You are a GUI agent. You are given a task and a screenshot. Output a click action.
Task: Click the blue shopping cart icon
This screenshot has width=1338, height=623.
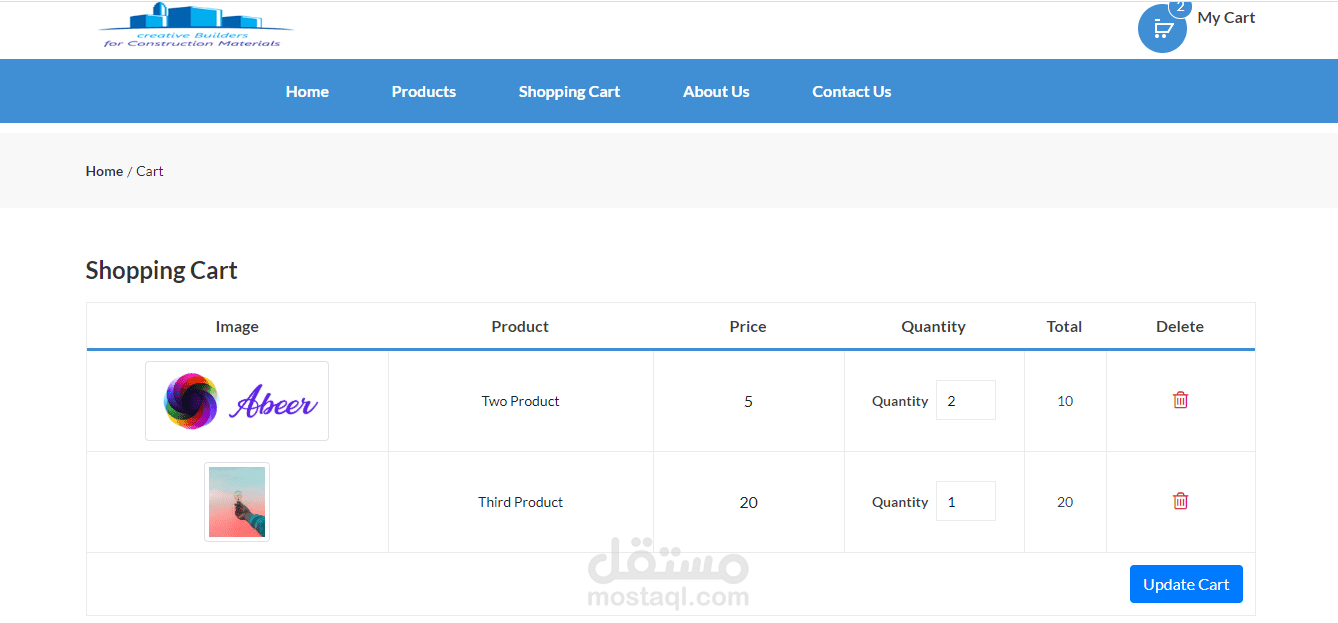[1161, 30]
